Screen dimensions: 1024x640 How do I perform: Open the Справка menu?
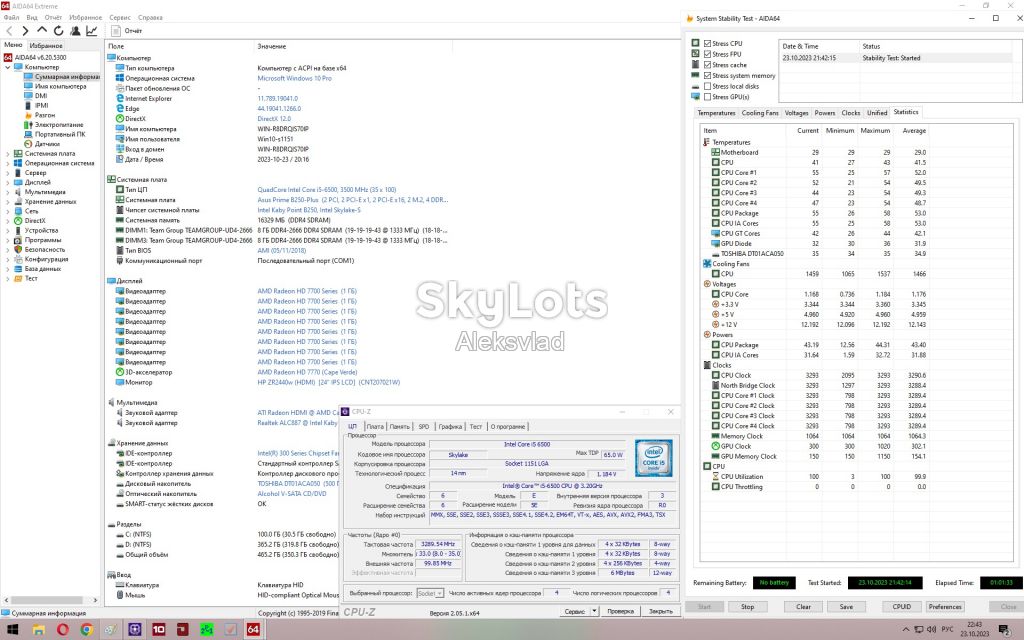[150, 18]
